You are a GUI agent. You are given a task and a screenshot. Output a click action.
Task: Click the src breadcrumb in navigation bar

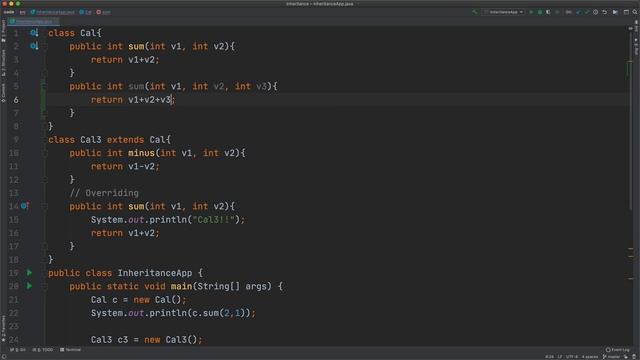[x=22, y=12]
